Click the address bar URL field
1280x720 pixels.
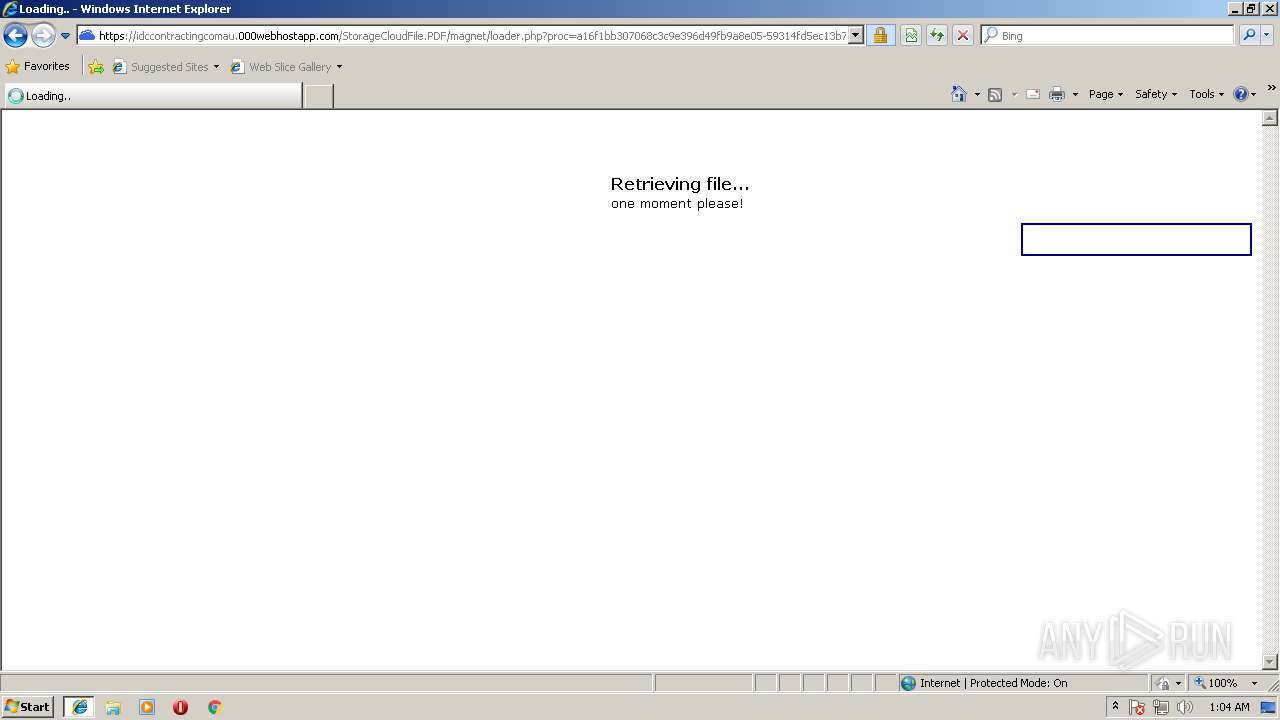[x=462, y=36]
